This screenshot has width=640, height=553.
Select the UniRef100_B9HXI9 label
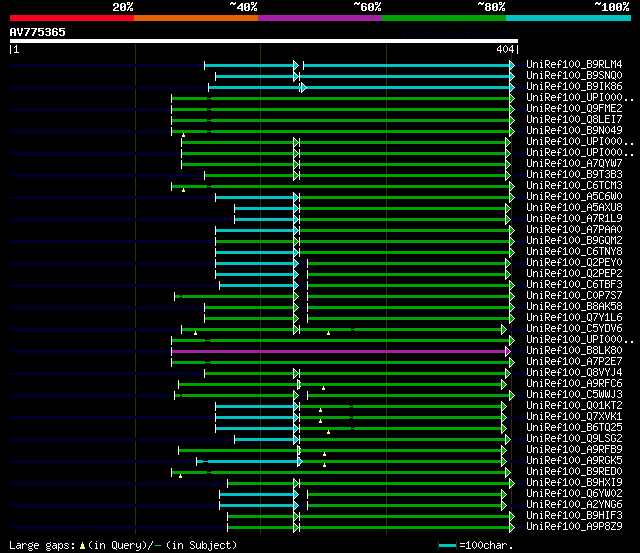[574, 483]
